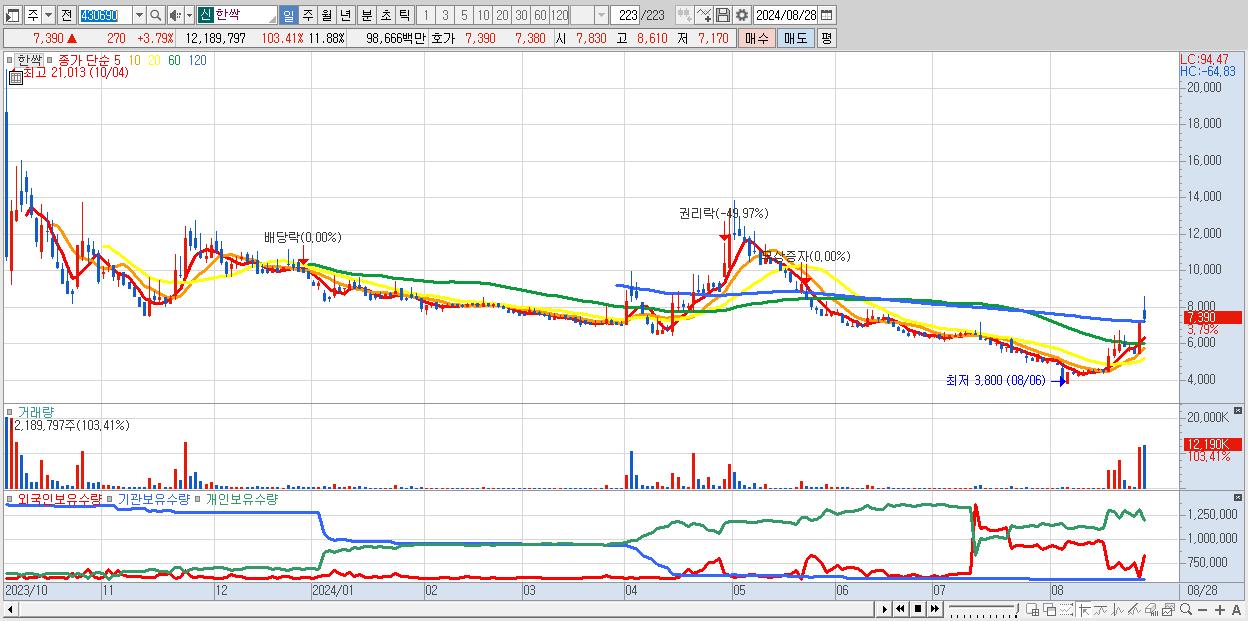
Task: Select the 10 interval button
Action: pyautogui.click(x=483, y=15)
